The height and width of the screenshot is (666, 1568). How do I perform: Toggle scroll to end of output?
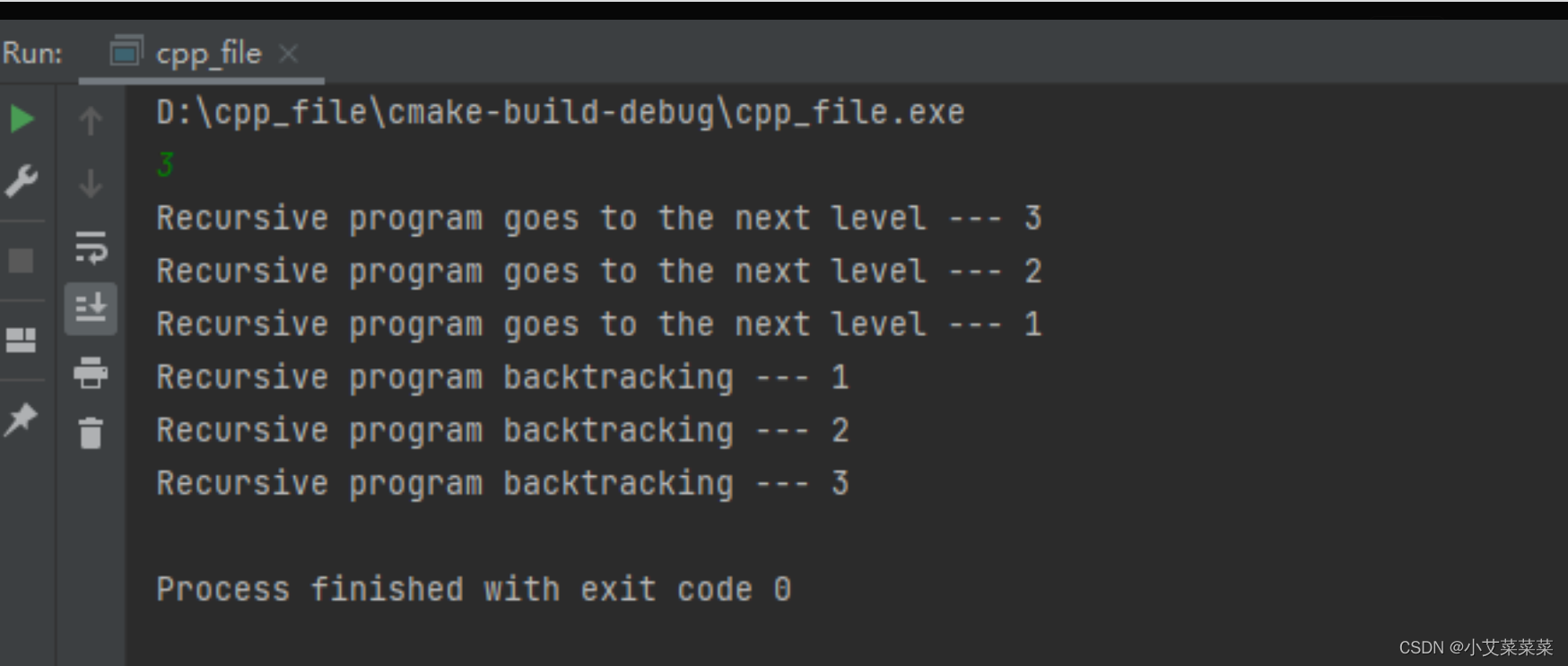pos(91,308)
